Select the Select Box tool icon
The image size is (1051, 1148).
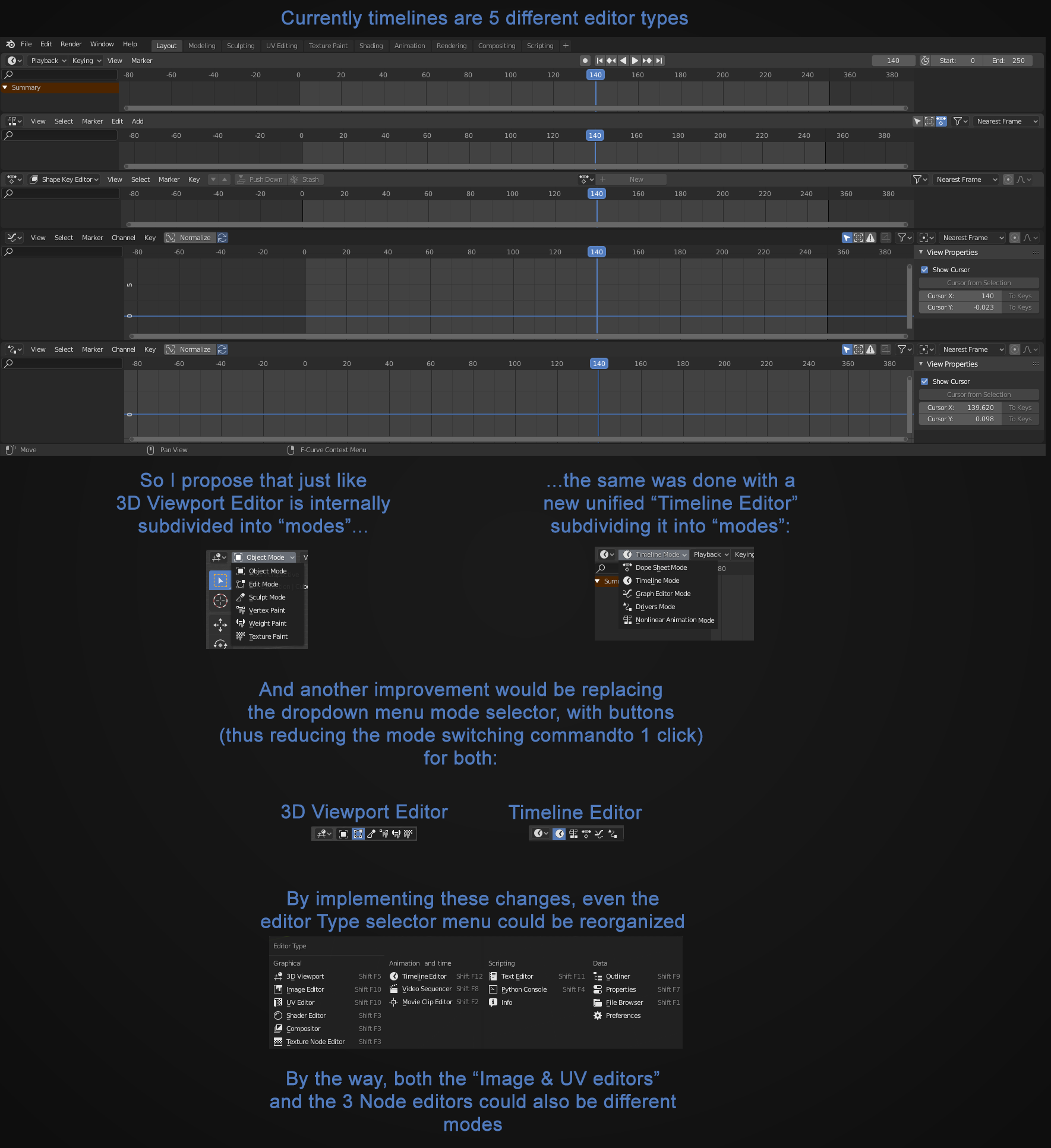point(220,581)
